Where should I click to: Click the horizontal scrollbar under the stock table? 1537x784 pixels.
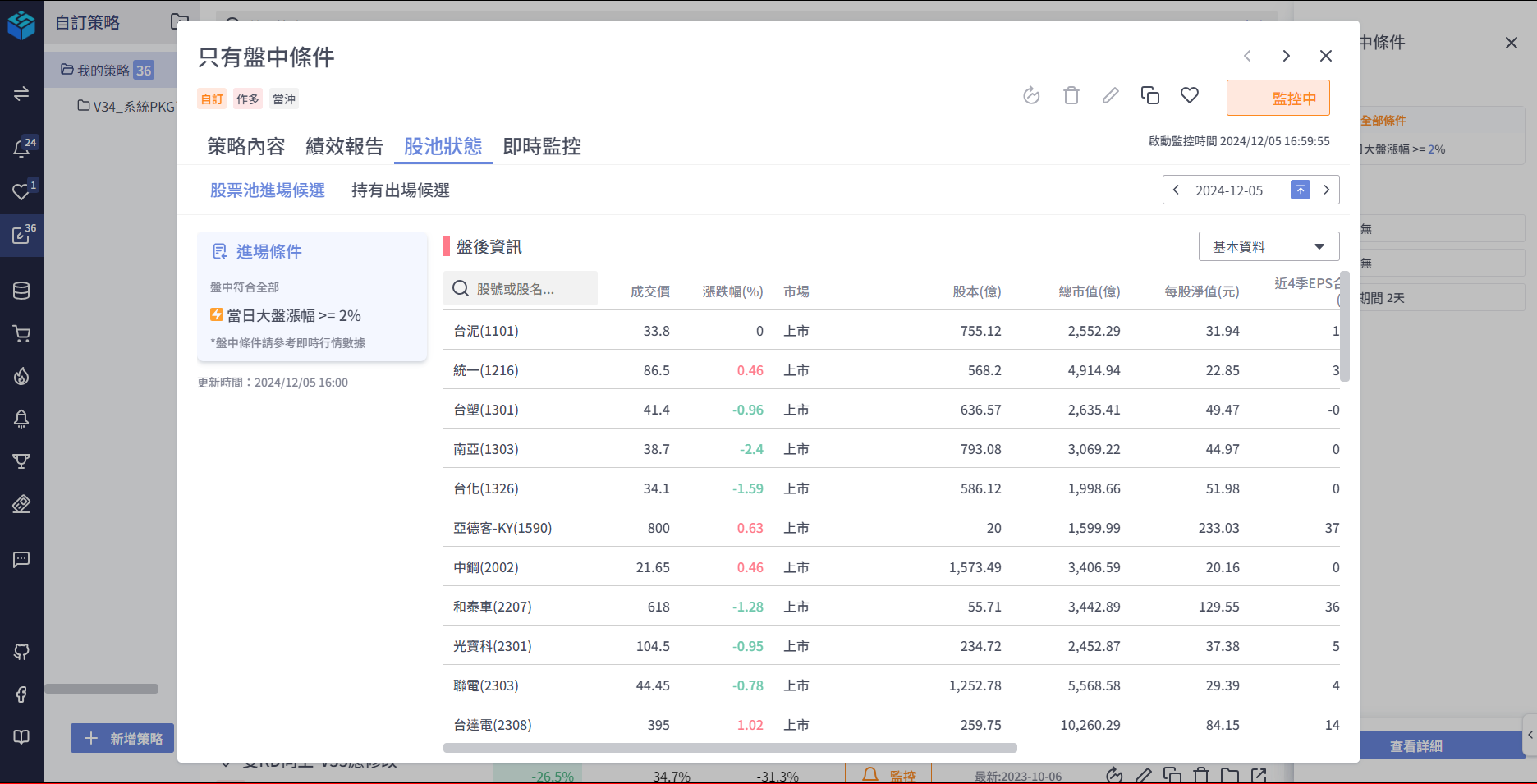point(730,748)
